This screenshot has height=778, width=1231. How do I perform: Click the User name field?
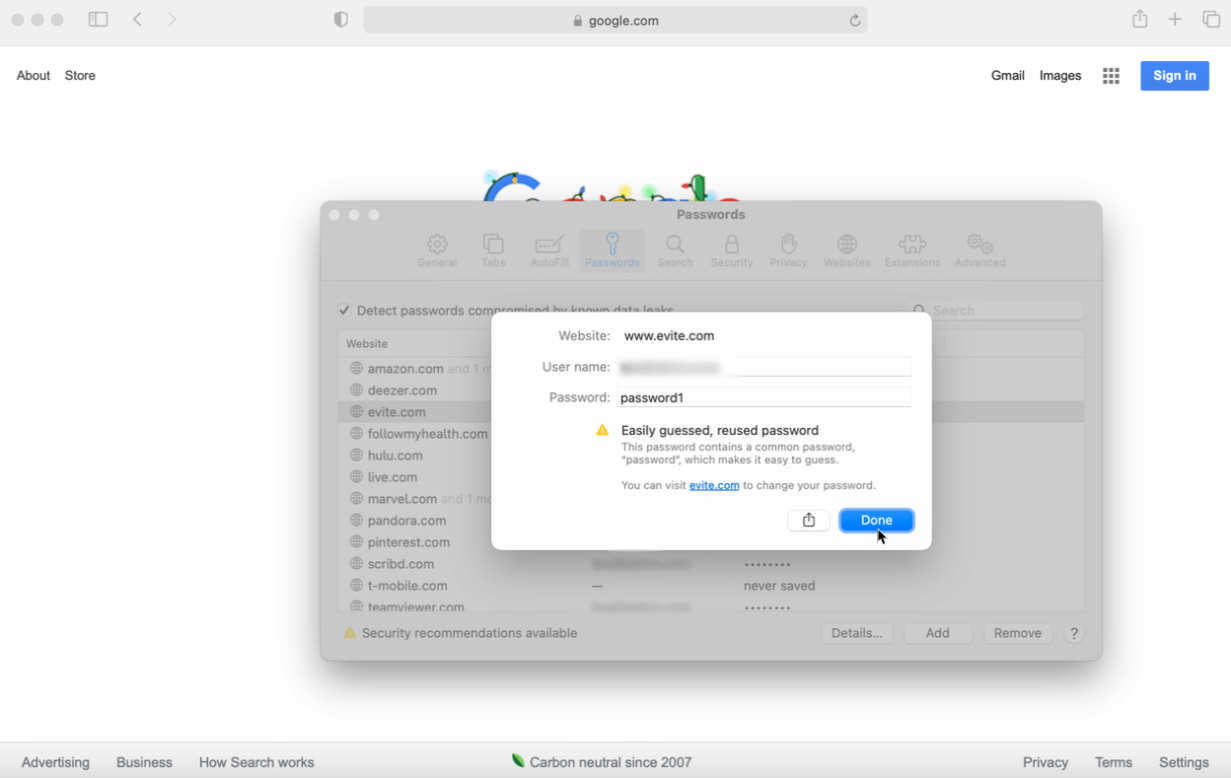tap(764, 367)
